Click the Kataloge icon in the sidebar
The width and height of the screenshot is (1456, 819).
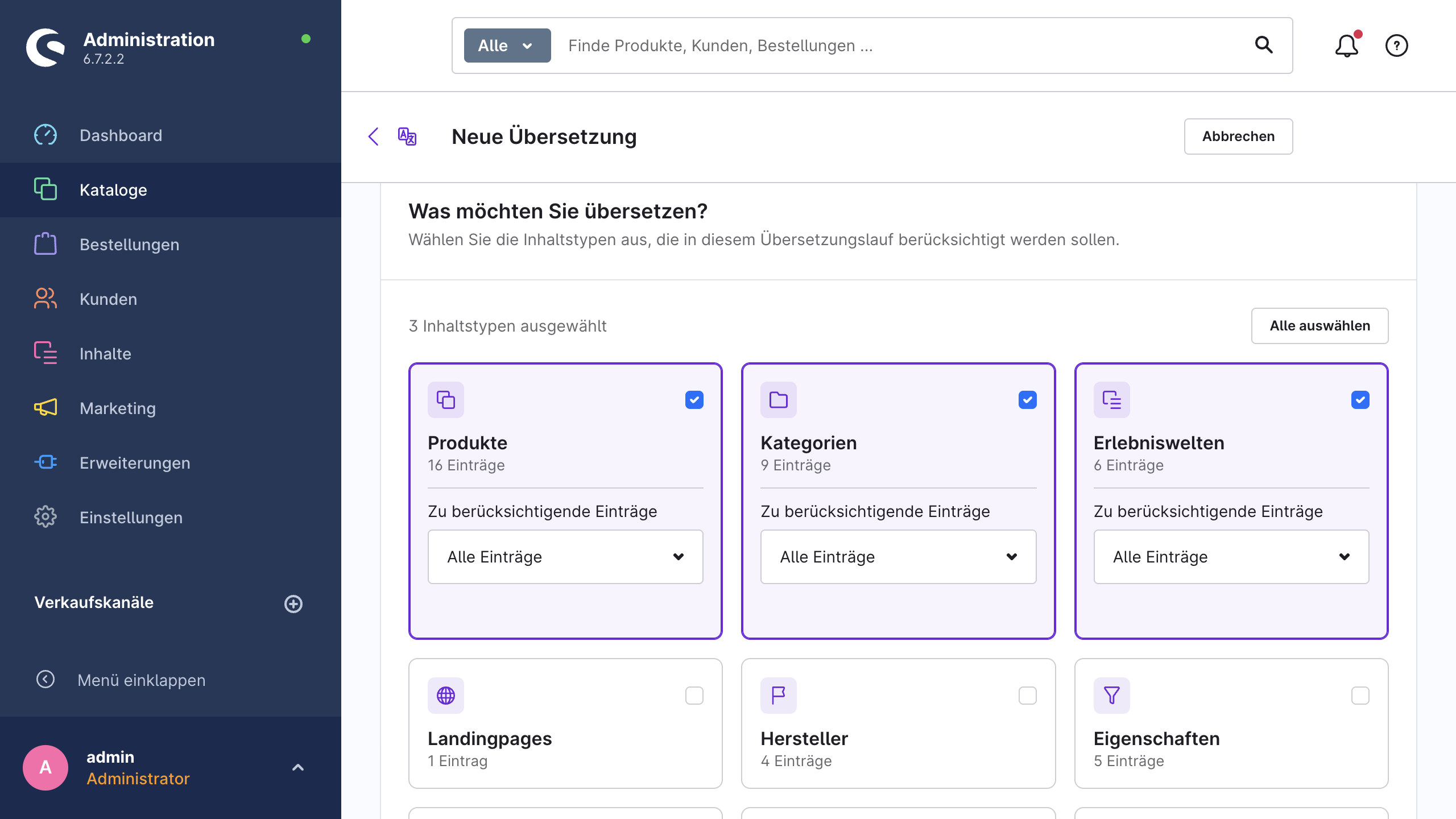pyautogui.click(x=45, y=189)
